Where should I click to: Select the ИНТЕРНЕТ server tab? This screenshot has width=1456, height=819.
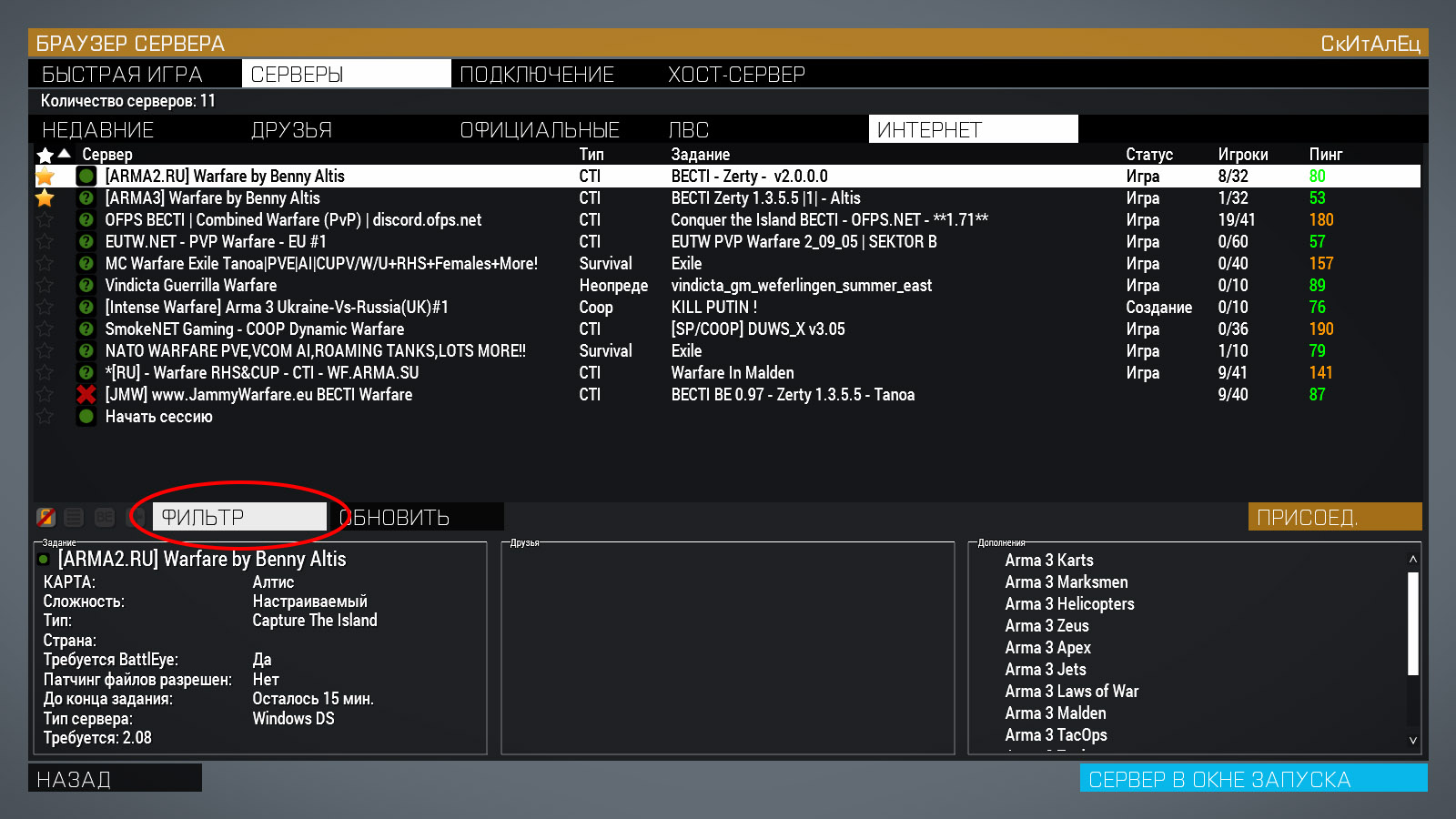coord(974,129)
